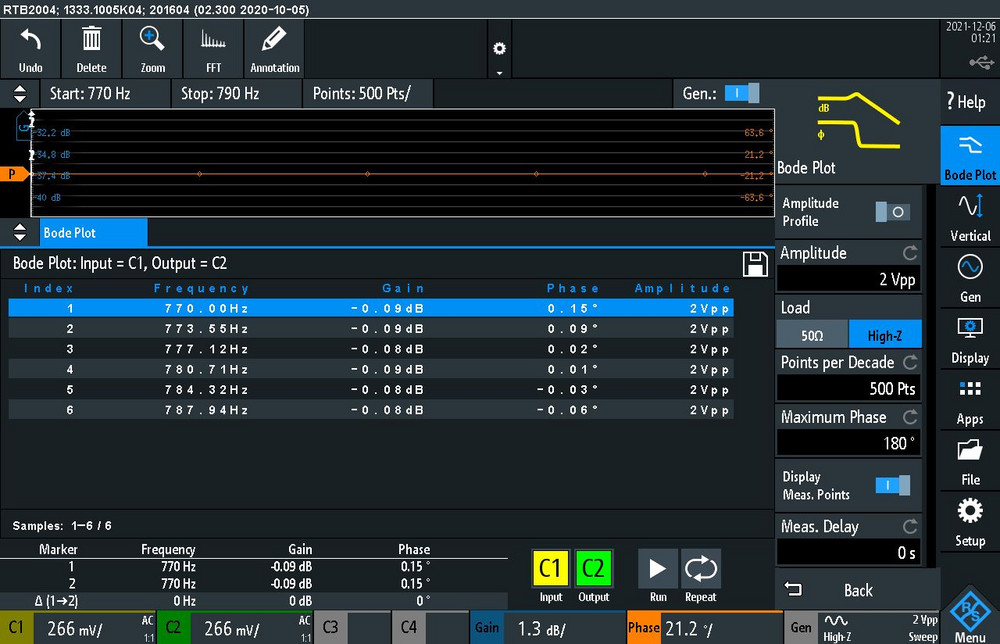Click the orange P phase marker
The width and height of the screenshot is (1000, 644).
pos(13,173)
